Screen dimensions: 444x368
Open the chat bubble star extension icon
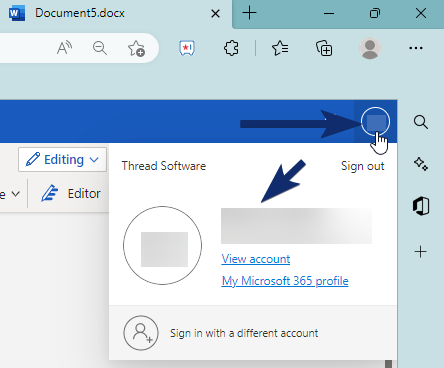pyautogui.click(x=187, y=49)
